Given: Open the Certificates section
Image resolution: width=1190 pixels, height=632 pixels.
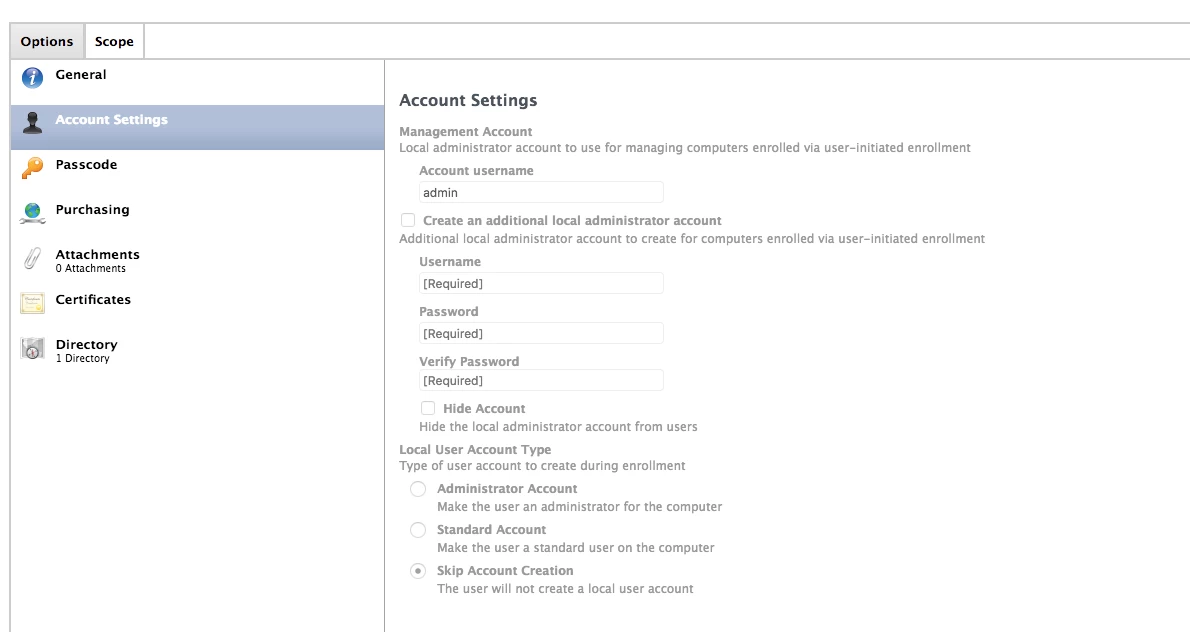Looking at the screenshot, I should point(197,307).
